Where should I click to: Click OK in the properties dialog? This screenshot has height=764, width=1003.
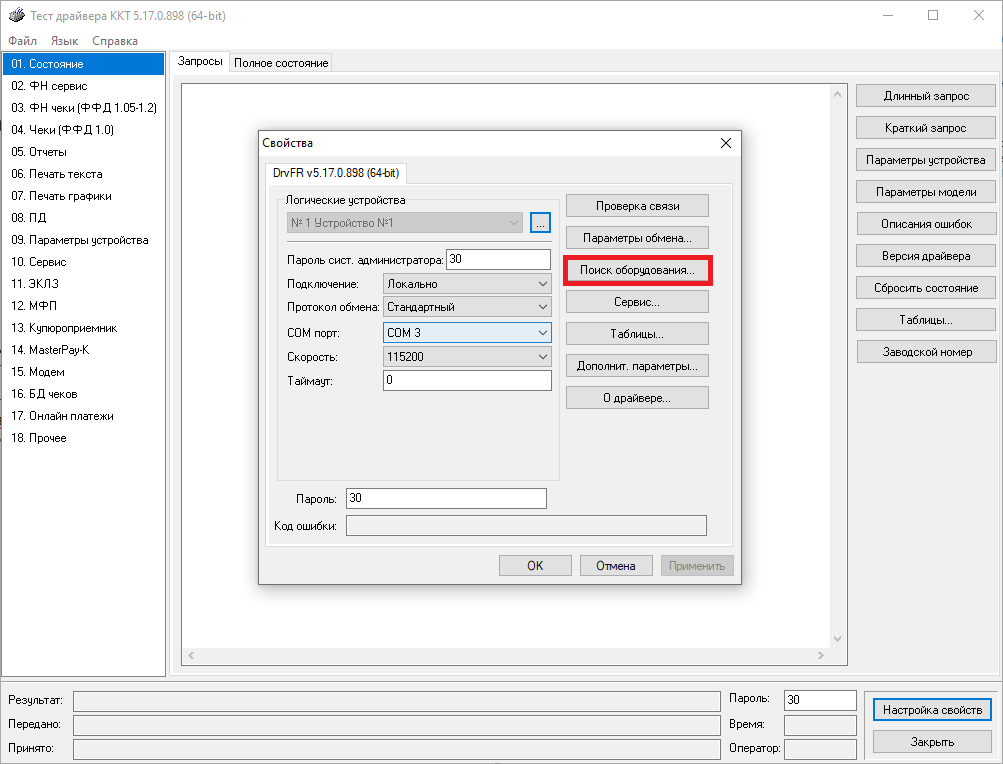535,566
